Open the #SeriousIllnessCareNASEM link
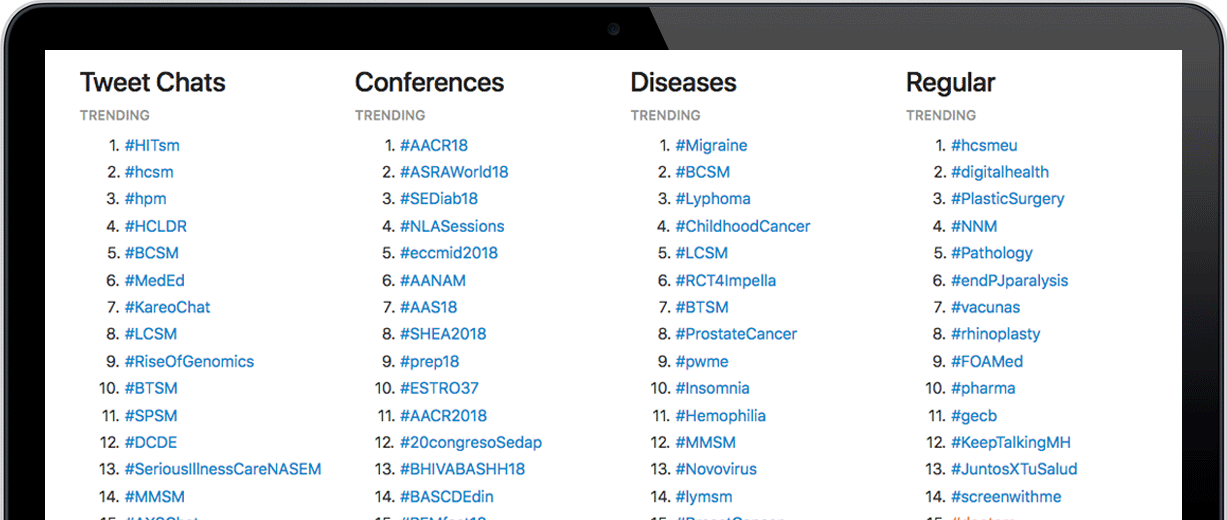The image size is (1227, 520). [x=223, y=469]
